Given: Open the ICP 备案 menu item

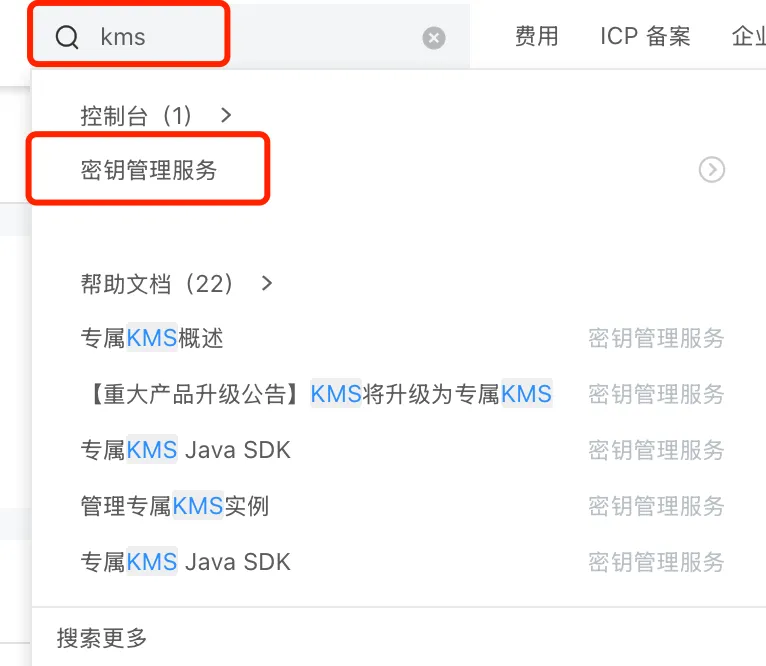Looking at the screenshot, I should click(645, 37).
